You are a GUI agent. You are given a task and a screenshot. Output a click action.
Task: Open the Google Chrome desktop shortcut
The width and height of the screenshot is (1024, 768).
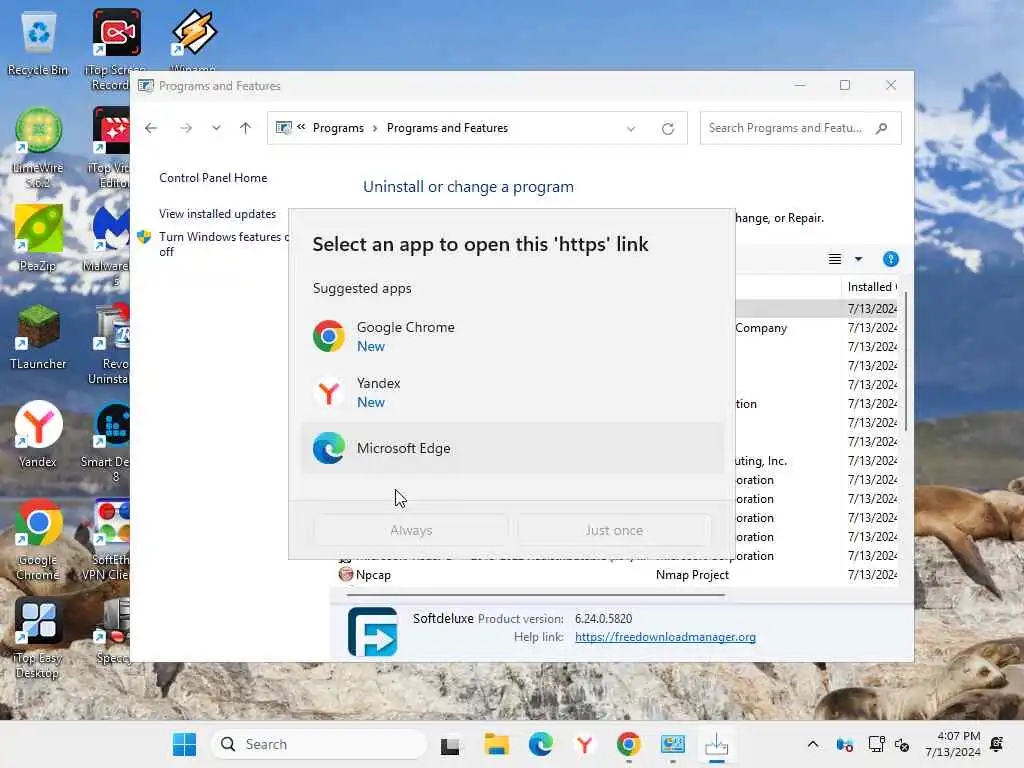tap(38, 540)
